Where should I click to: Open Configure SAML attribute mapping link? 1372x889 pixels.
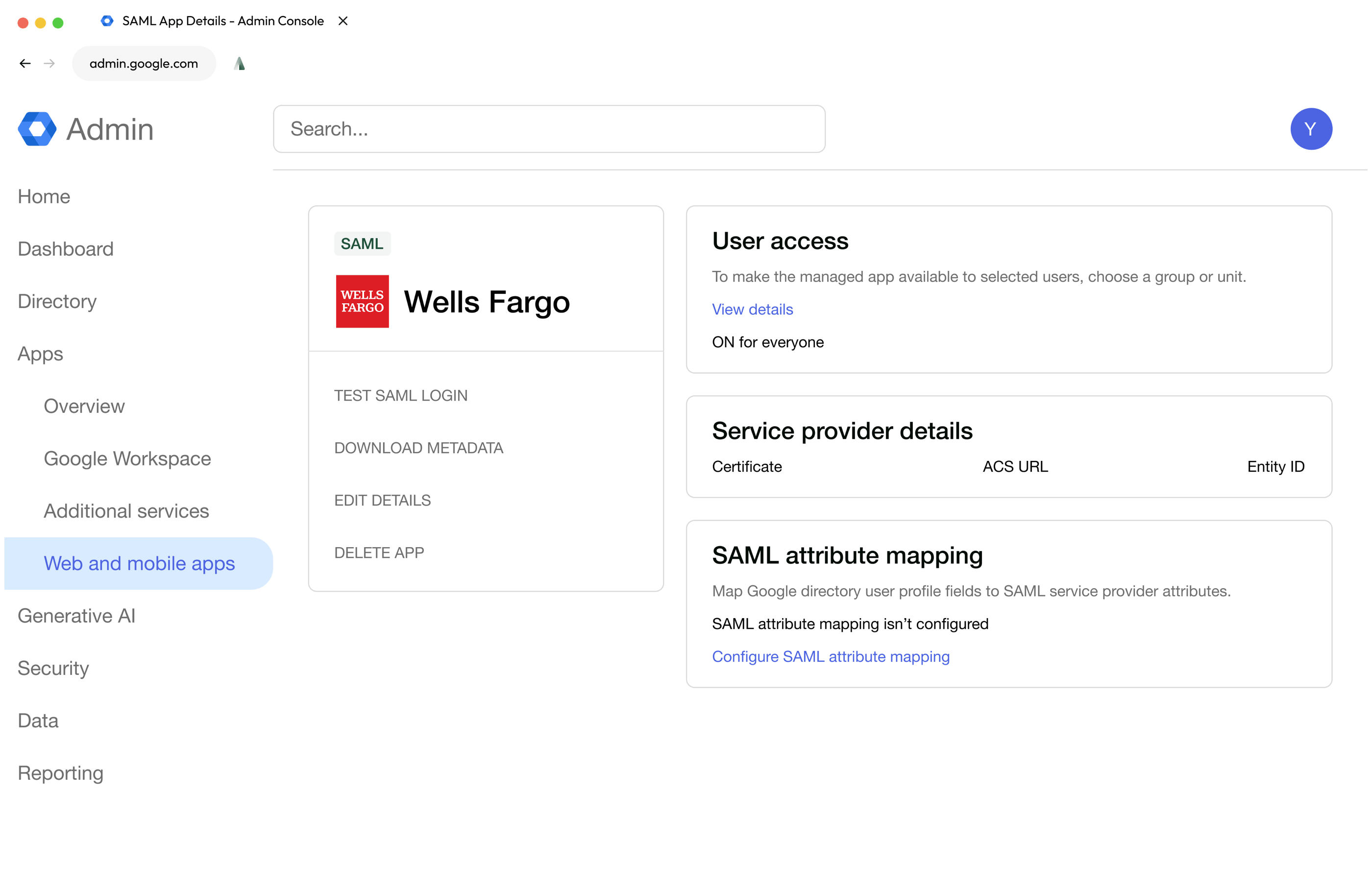click(831, 657)
